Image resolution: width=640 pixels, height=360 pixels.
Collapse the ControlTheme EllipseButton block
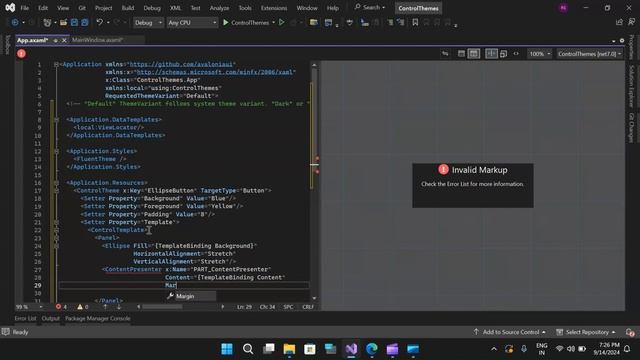(x=56, y=191)
